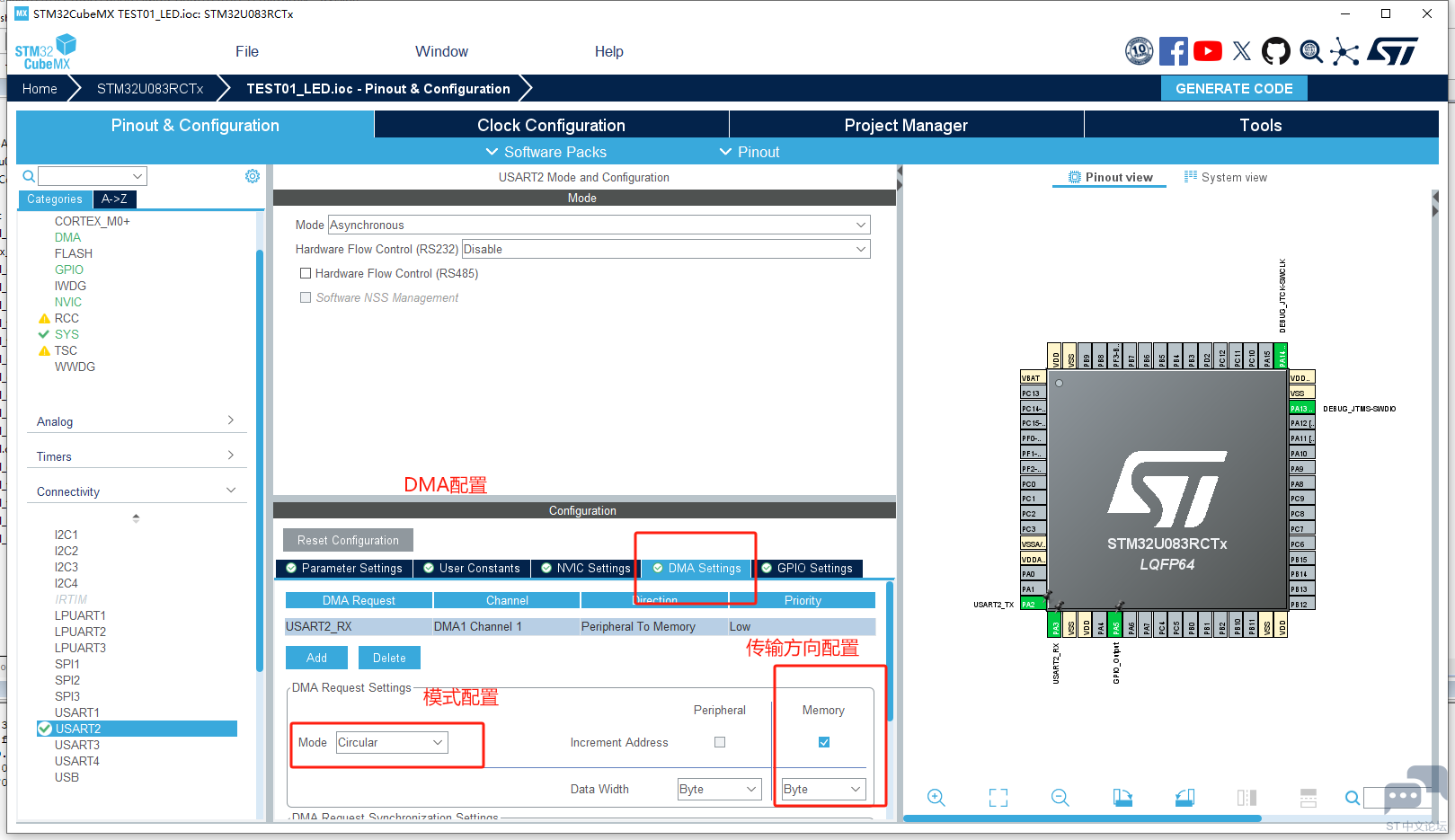This screenshot has height=840, width=1455.
Task: Open the GitHub icon
Action: (1275, 51)
